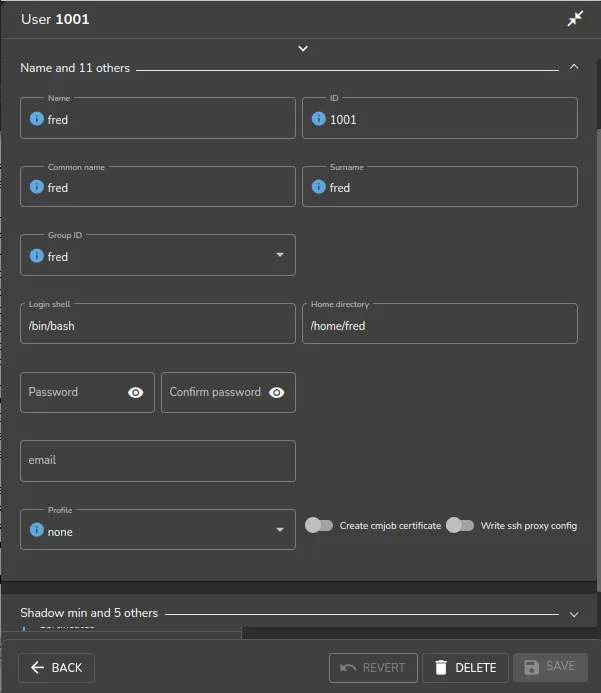601x693 pixels.
Task: Click the 'Name and 11 others' heading
Action: (x=75, y=68)
